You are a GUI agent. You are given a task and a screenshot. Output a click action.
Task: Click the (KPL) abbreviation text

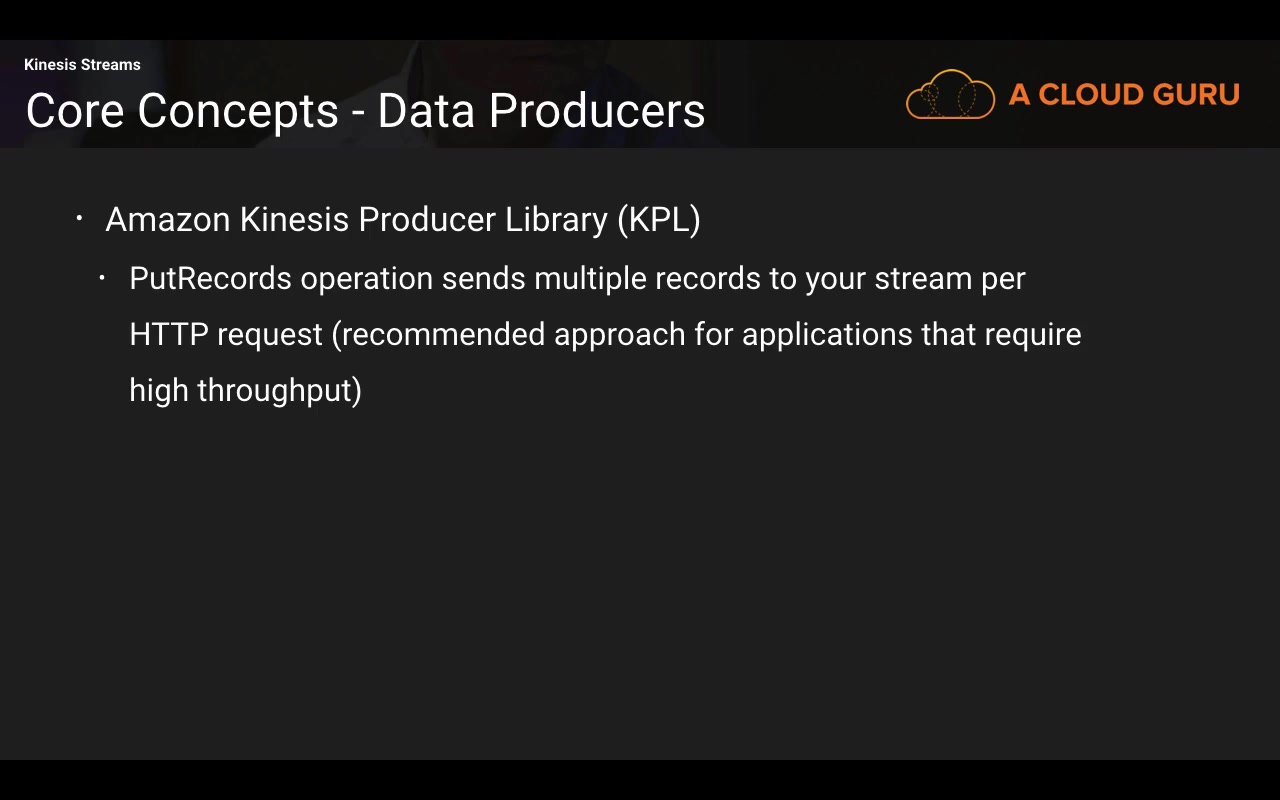pyautogui.click(x=658, y=220)
